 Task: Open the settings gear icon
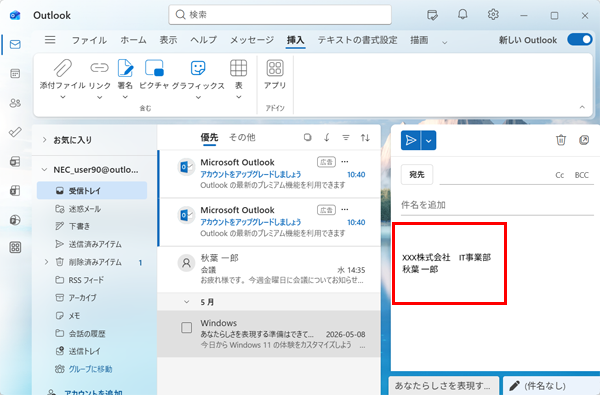[x=493, y=15]
